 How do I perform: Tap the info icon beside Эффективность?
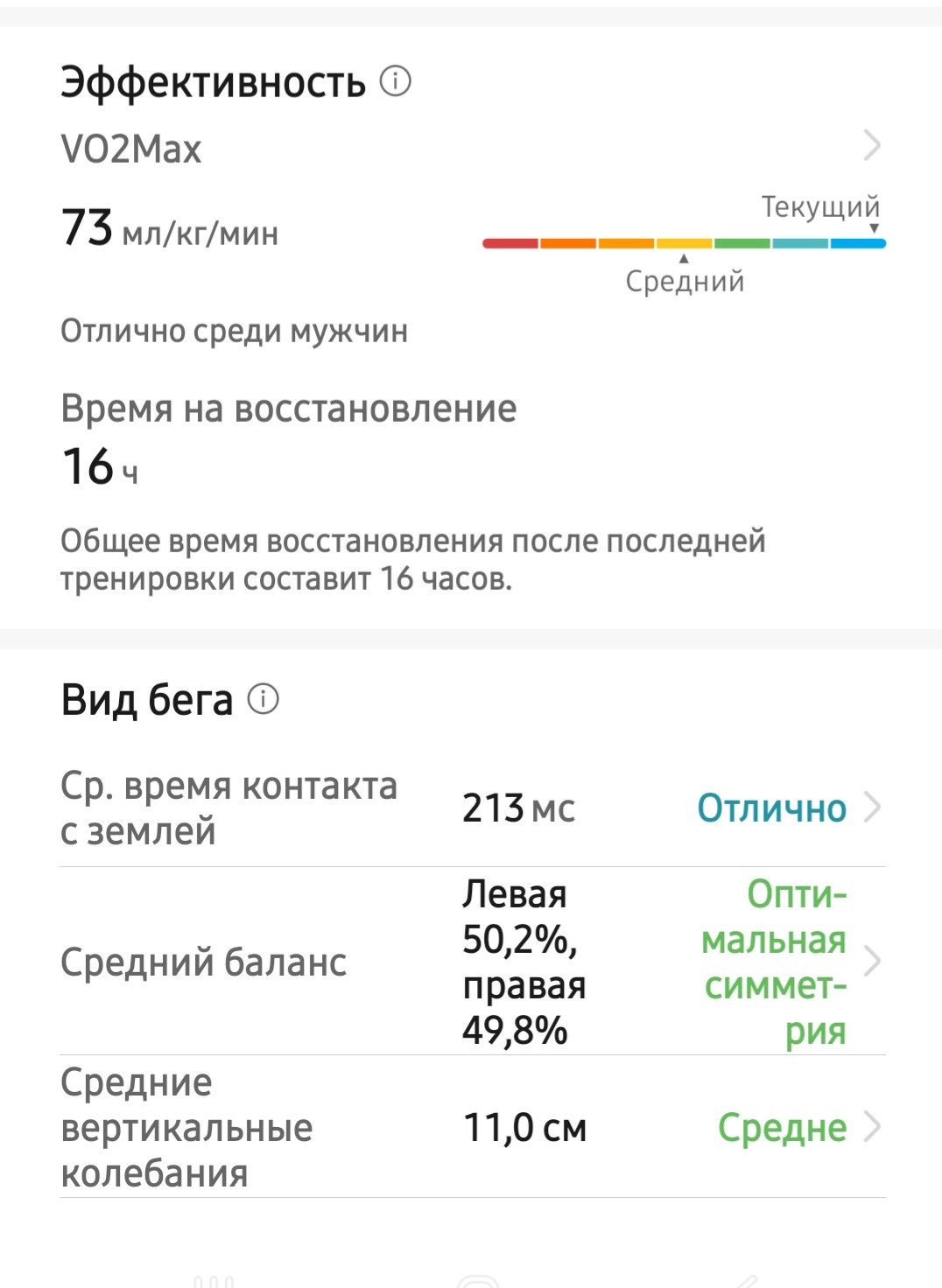(396, 81)
